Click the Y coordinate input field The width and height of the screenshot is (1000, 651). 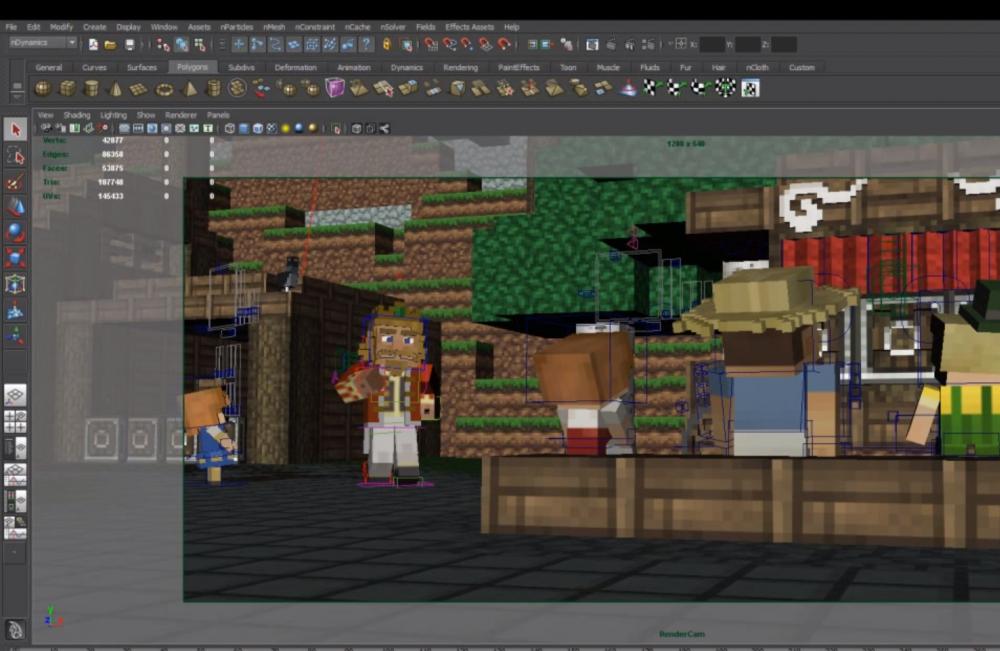[747, 45]
